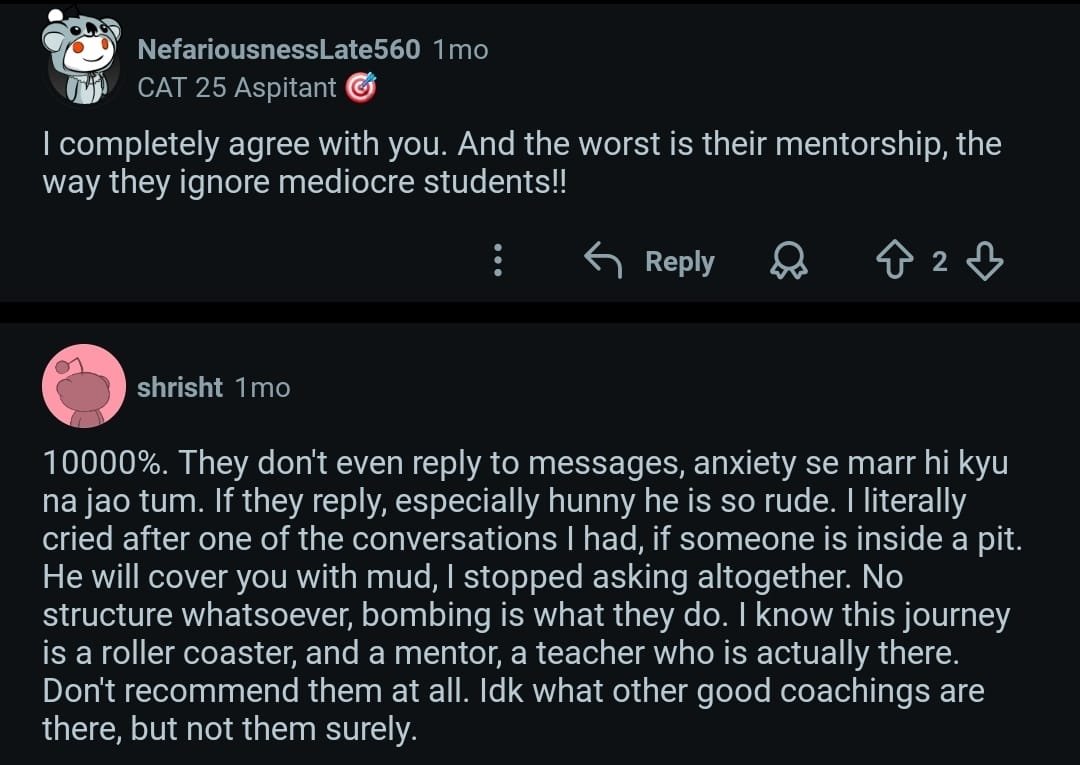Click the dark divider between the two comments
1080x765 pixels.
tap(540, 312)
